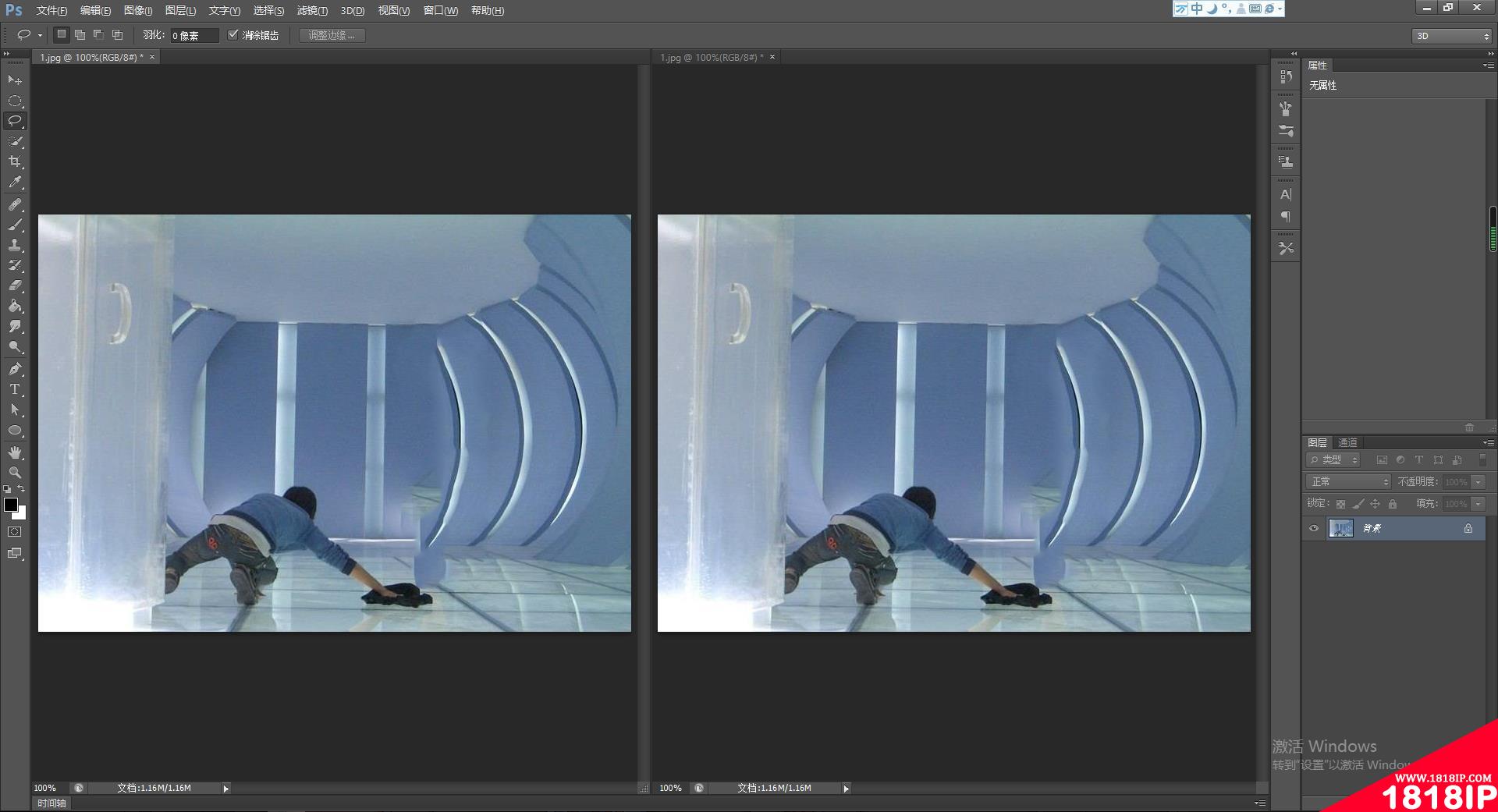The height and width of the screenshot is (812, 1498).
Task: Select the Path Selection tool
Action: [15, 410]
